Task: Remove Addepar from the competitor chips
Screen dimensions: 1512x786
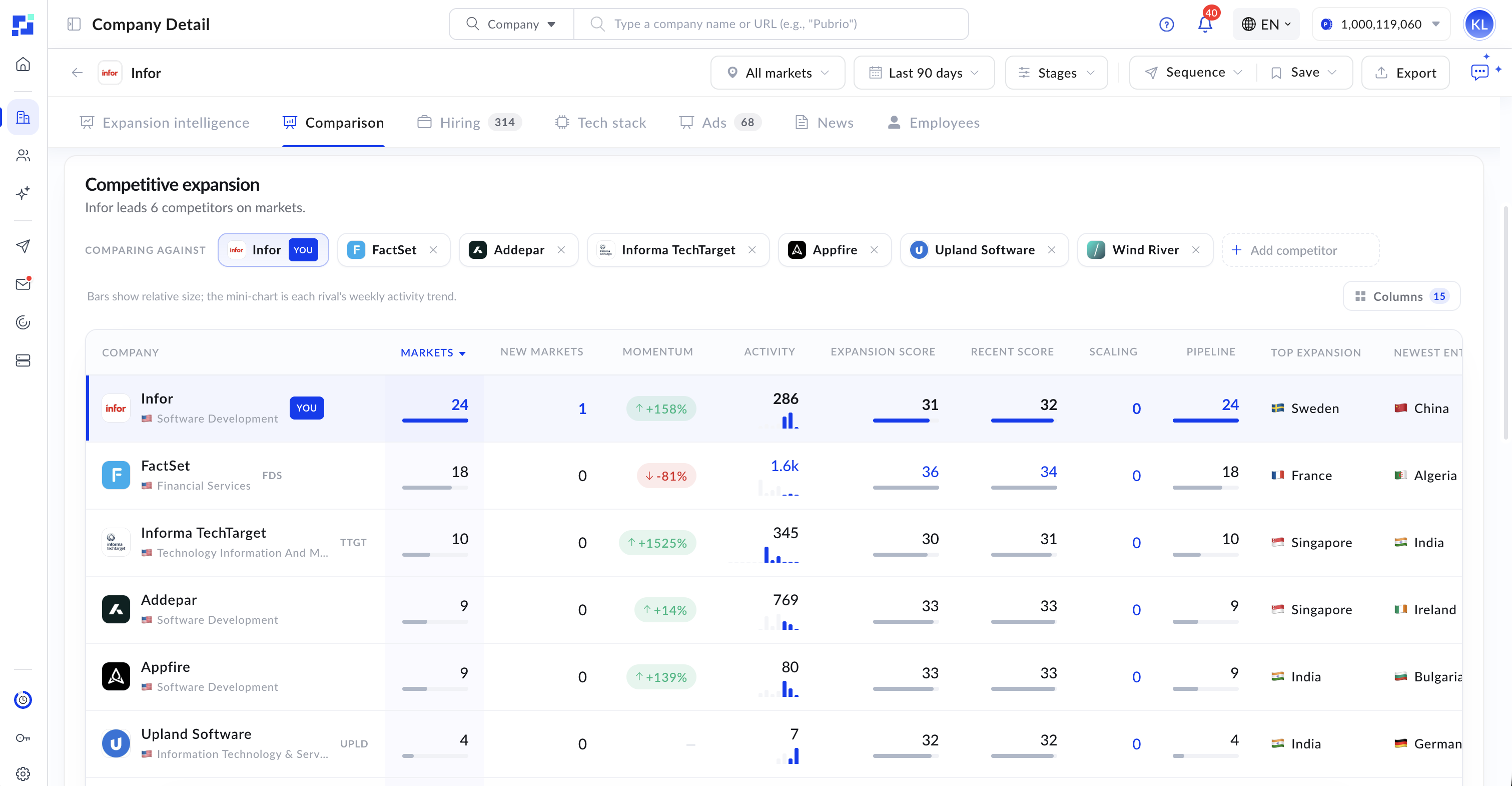Action: coord(561,250)
